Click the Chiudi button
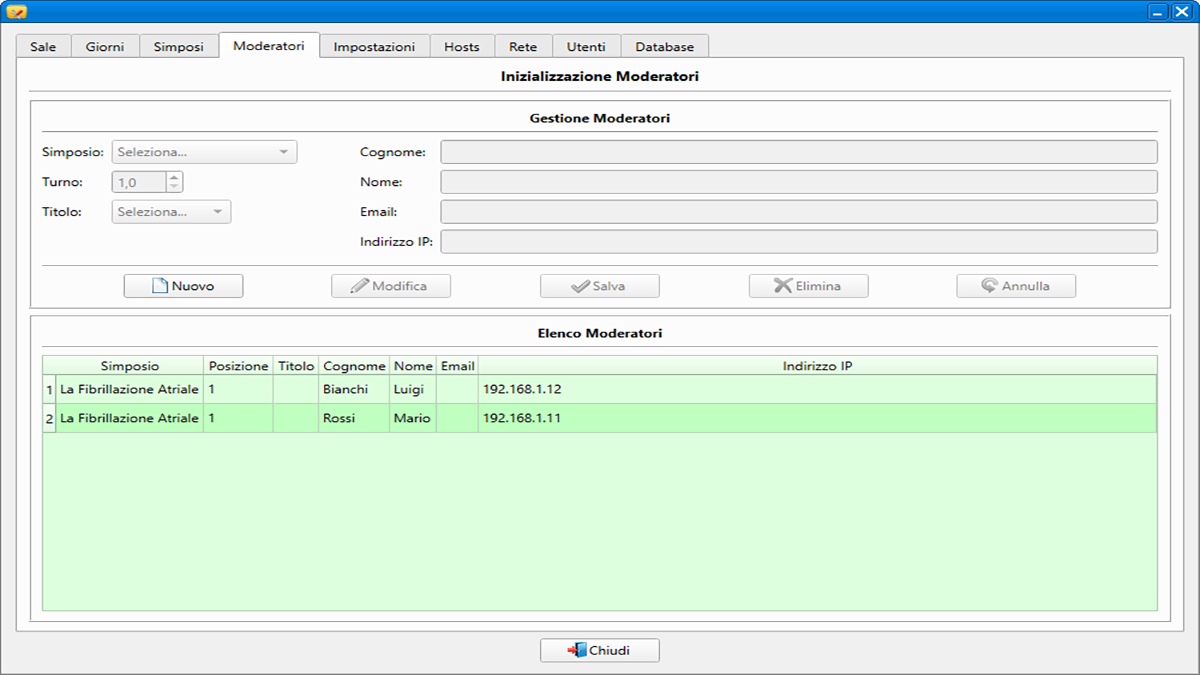 tap(600, 650)
